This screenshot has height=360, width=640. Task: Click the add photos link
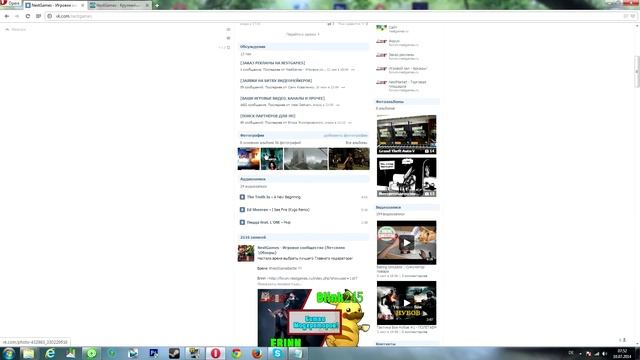click(345, 135)
